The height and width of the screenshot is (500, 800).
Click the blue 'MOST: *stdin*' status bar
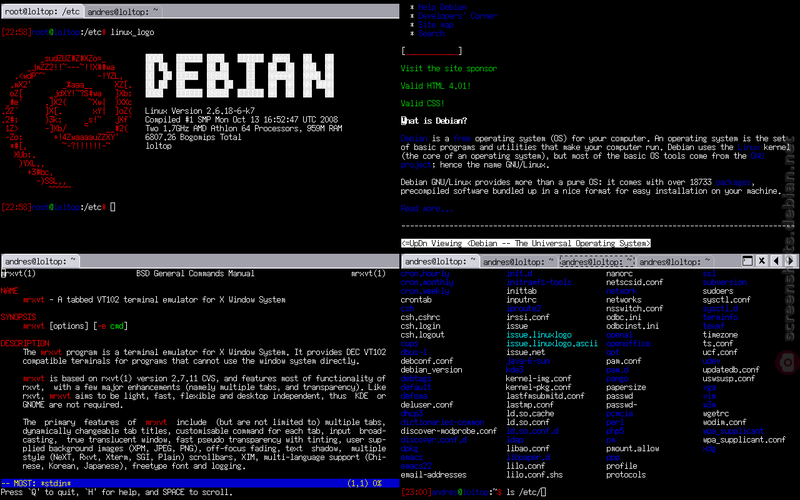pos(199,483)
